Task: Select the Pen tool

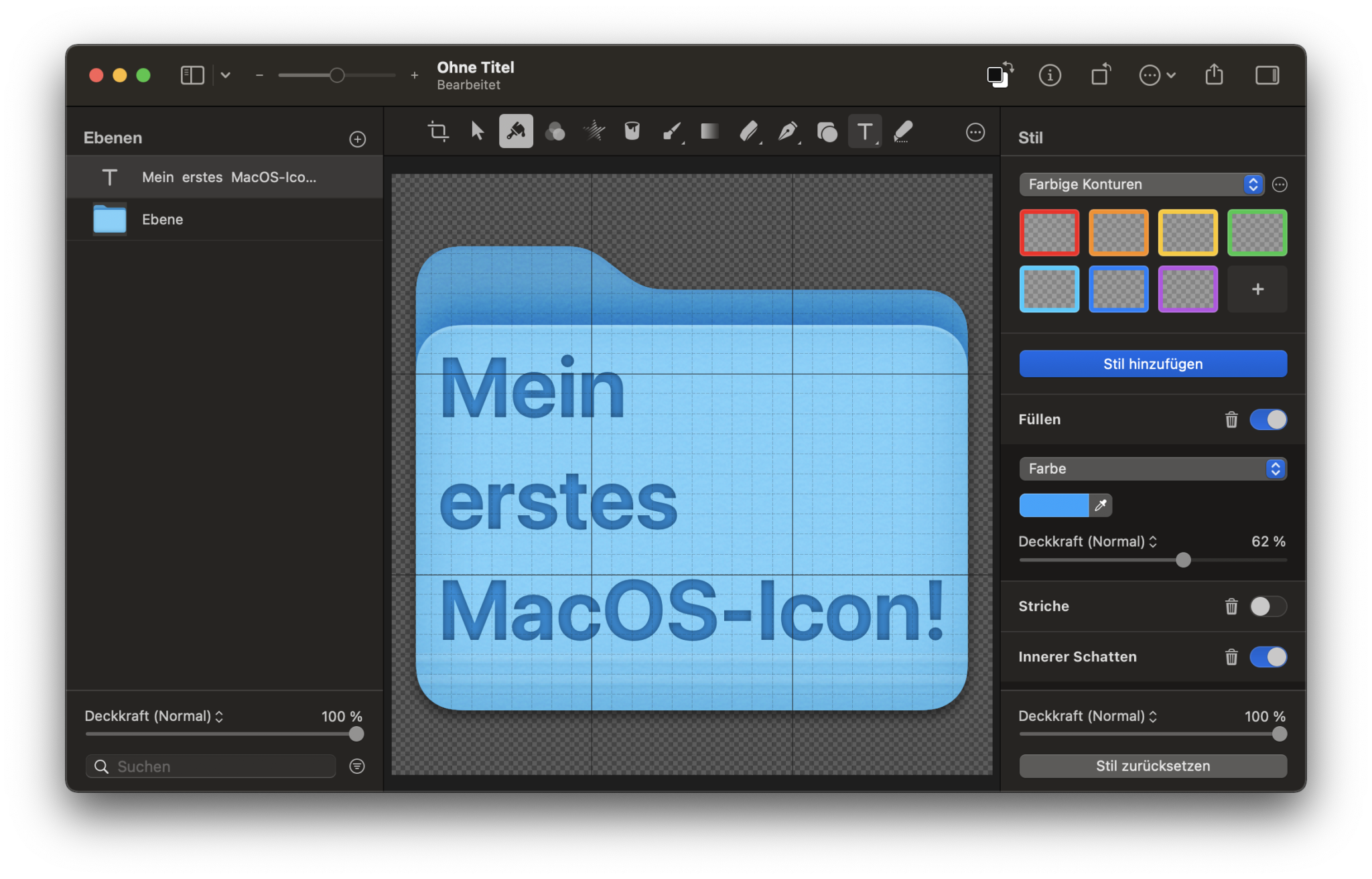Action: coord(789,131)
